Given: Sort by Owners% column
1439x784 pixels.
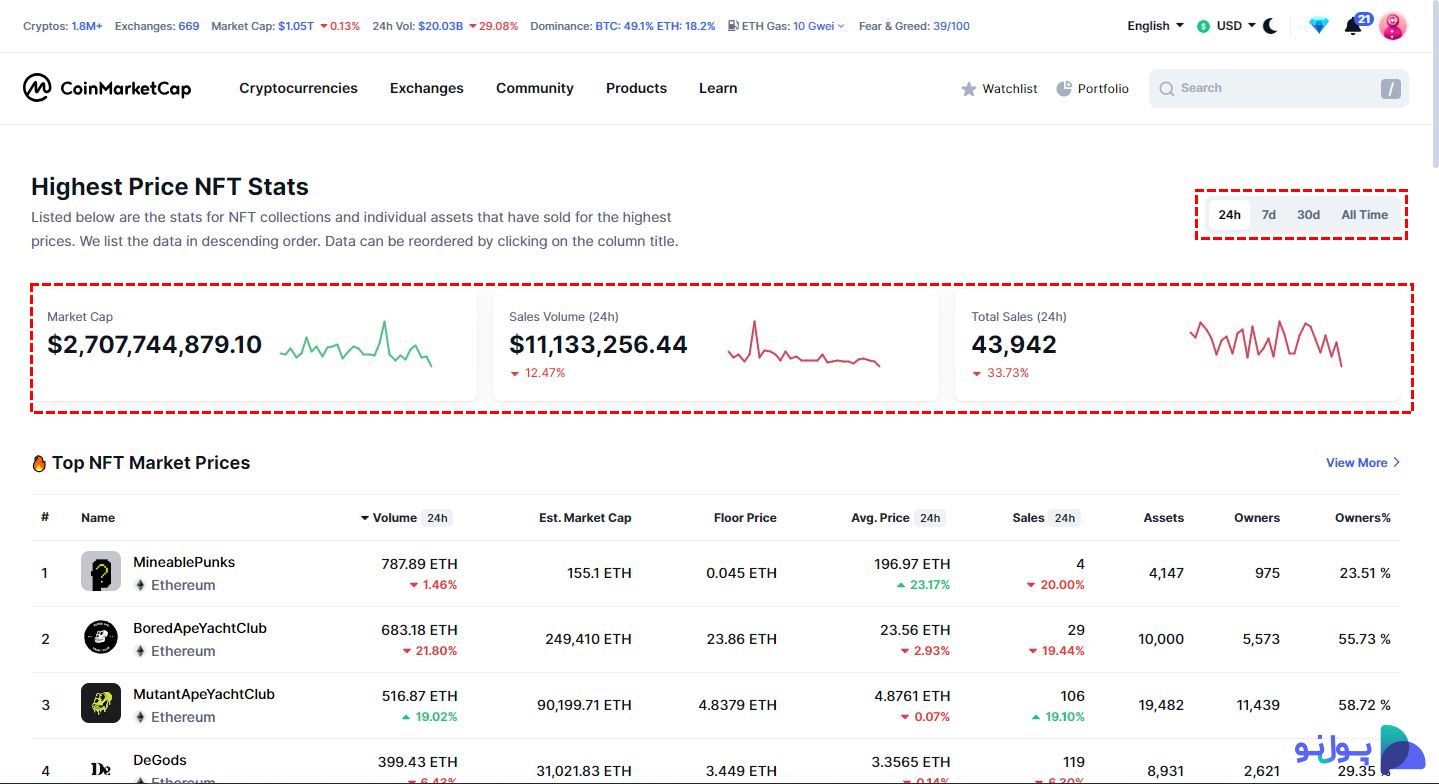Looking at the screenshot, I should [x=1363, y=518].
